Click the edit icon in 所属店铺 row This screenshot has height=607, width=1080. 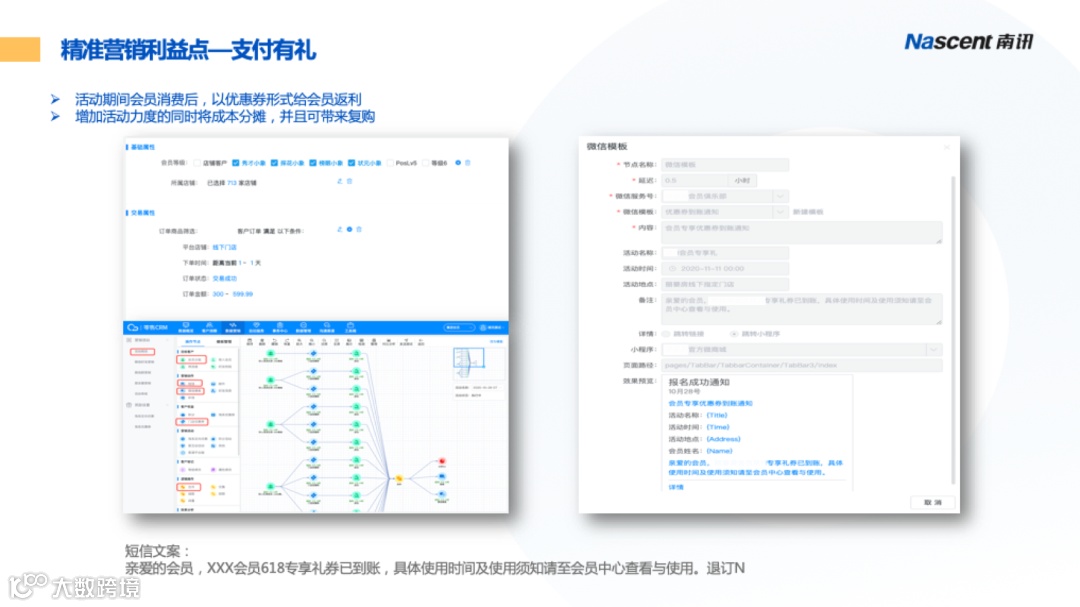[340, 181]
